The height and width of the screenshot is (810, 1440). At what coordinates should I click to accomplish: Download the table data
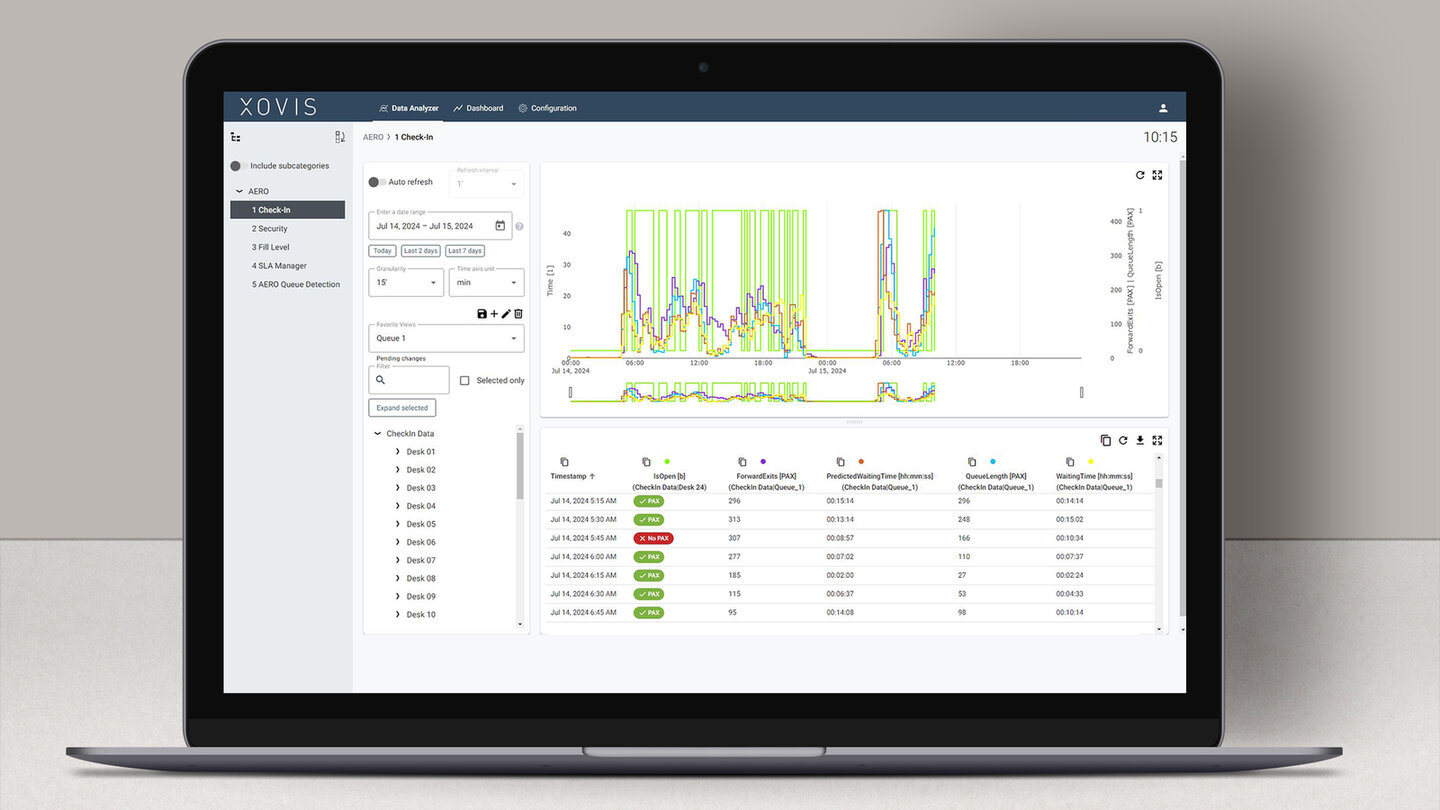pyautogui.click(x=1140, y=440)
